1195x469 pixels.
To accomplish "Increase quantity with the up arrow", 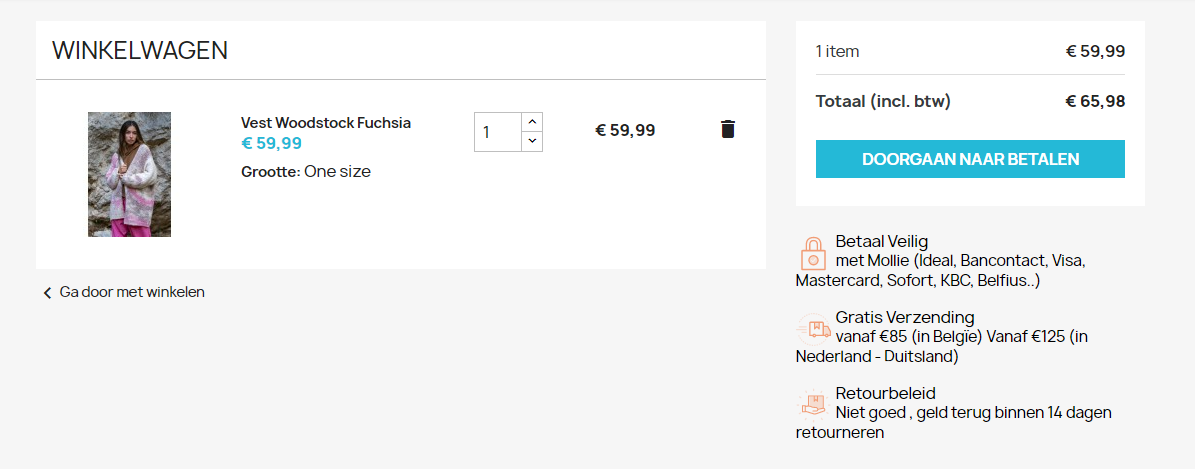I will pos(532,122).
